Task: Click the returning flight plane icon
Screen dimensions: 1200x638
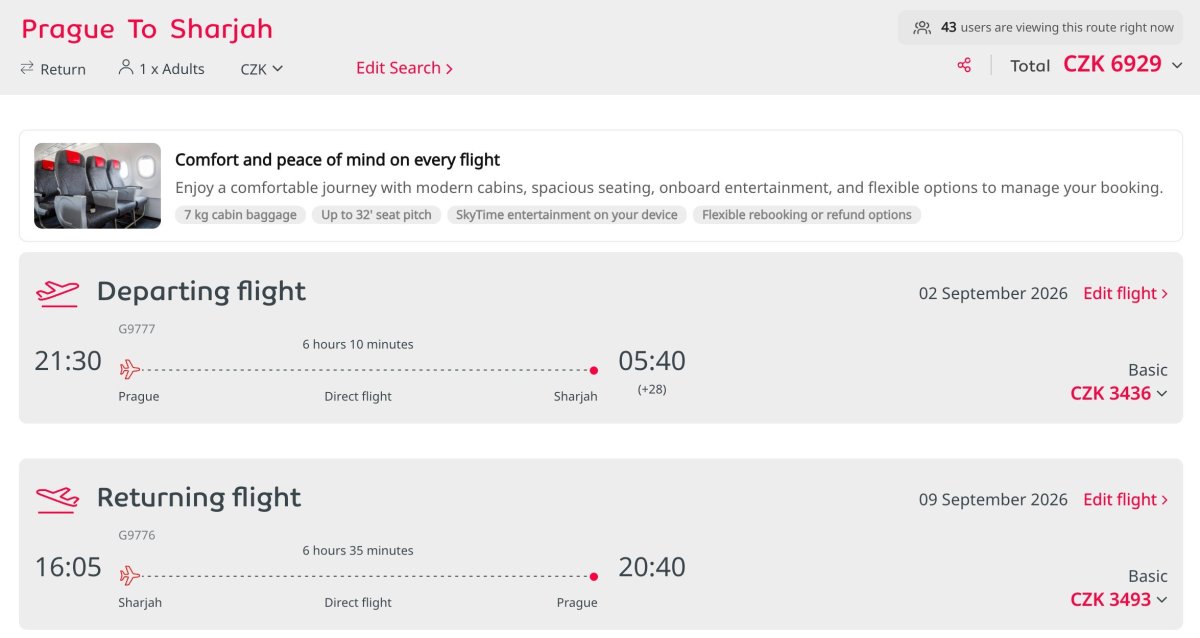Action: [57, 499]
